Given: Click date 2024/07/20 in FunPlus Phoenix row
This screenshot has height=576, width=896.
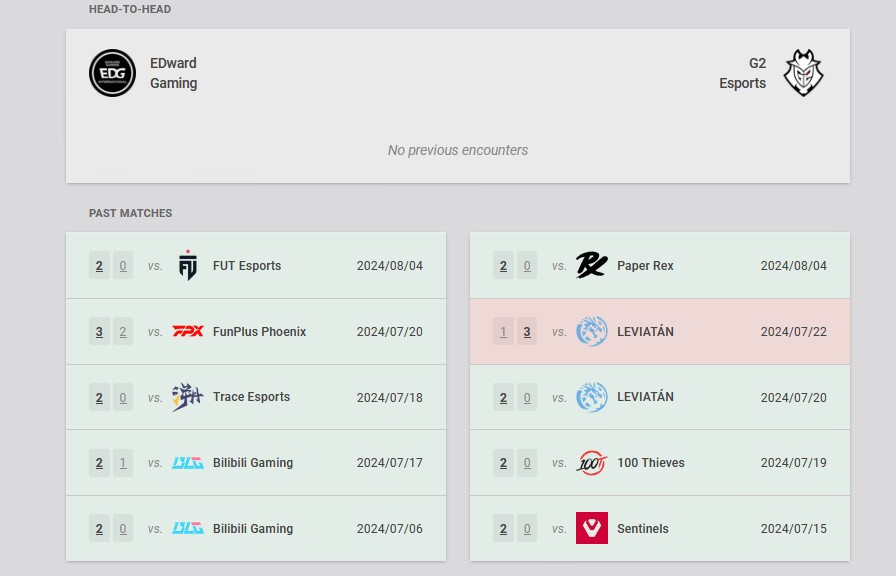Looking at the screenshot, I should 390,331.
